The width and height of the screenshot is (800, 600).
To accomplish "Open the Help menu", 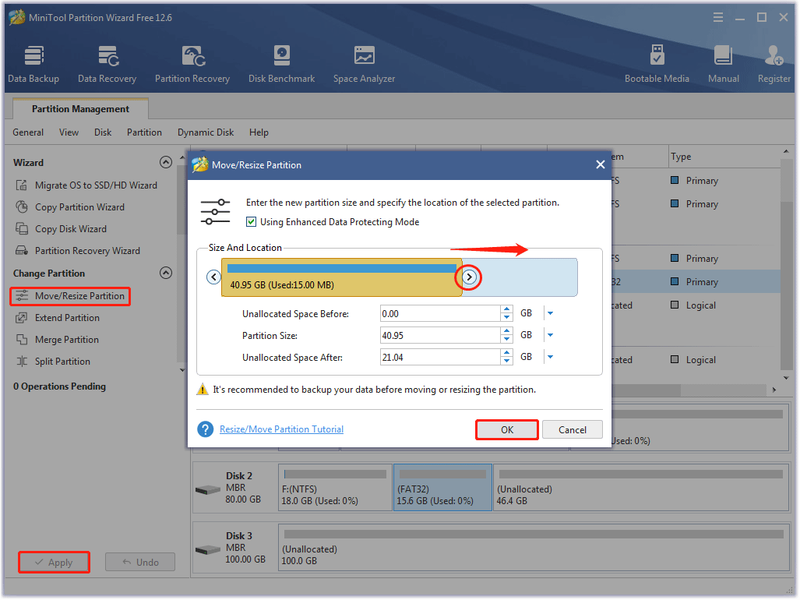I will [259, 133].
